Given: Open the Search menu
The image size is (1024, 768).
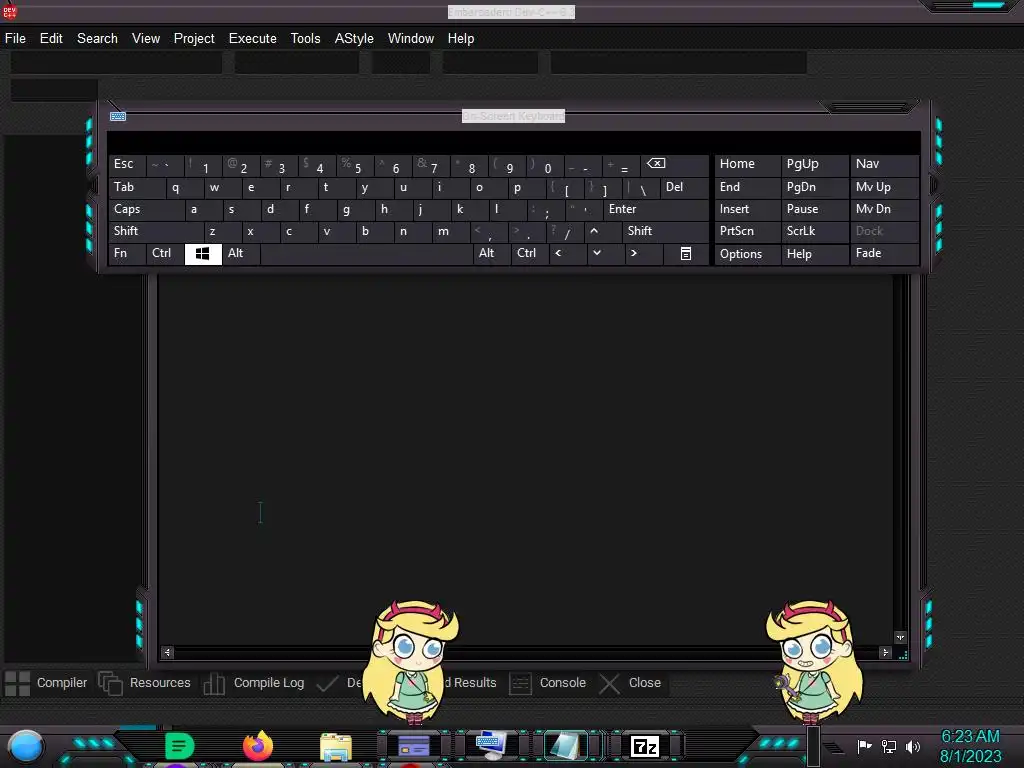Looking at the screenshot, I should pos(97,39).
